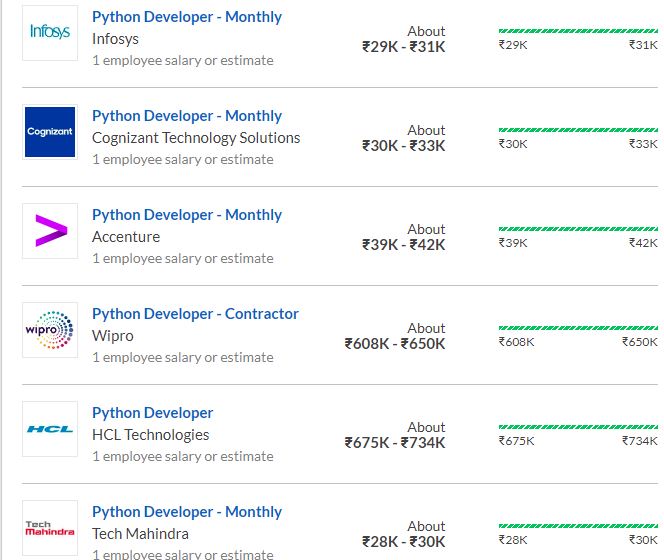Screen dimensions: 664x560
Task: Click the Infosys ₹29K-₹31K salary range bar
Action: pos(578,31)
